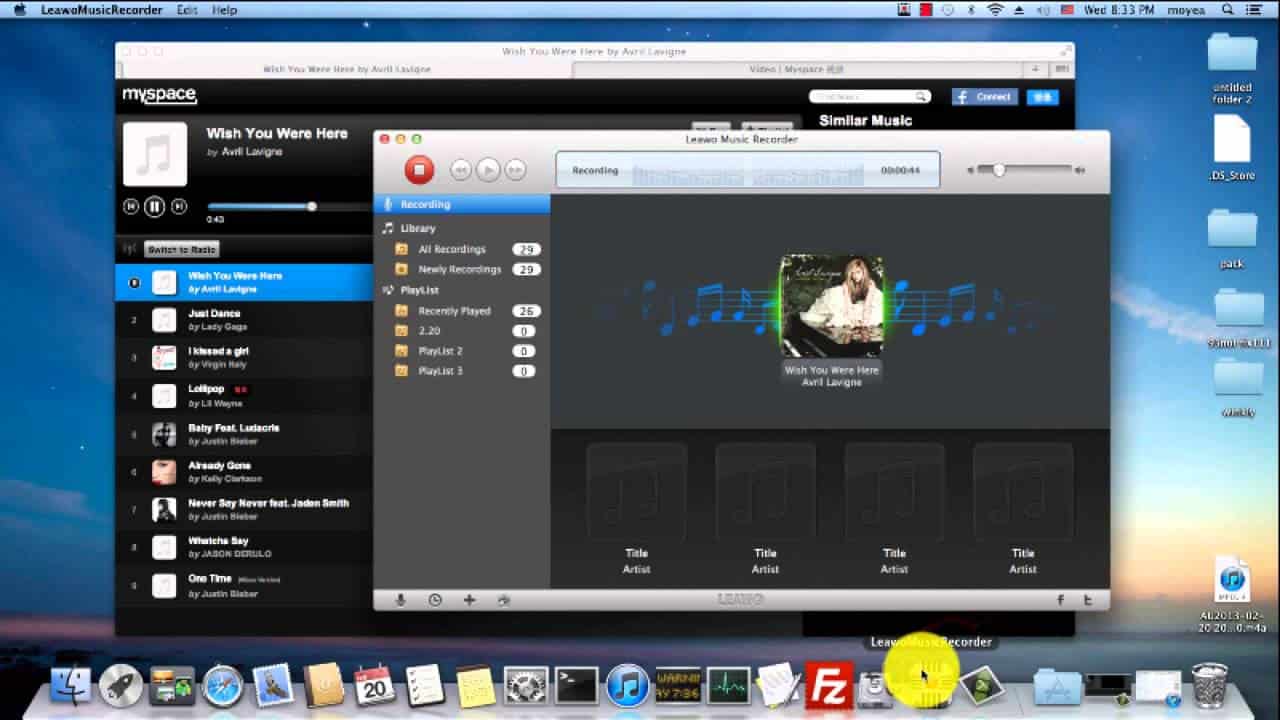Image resolution: width=1280 pixels, height=720 pixels.
Task: Switch to Wish You Were Here browser tab
Action: tap(346, 70)
